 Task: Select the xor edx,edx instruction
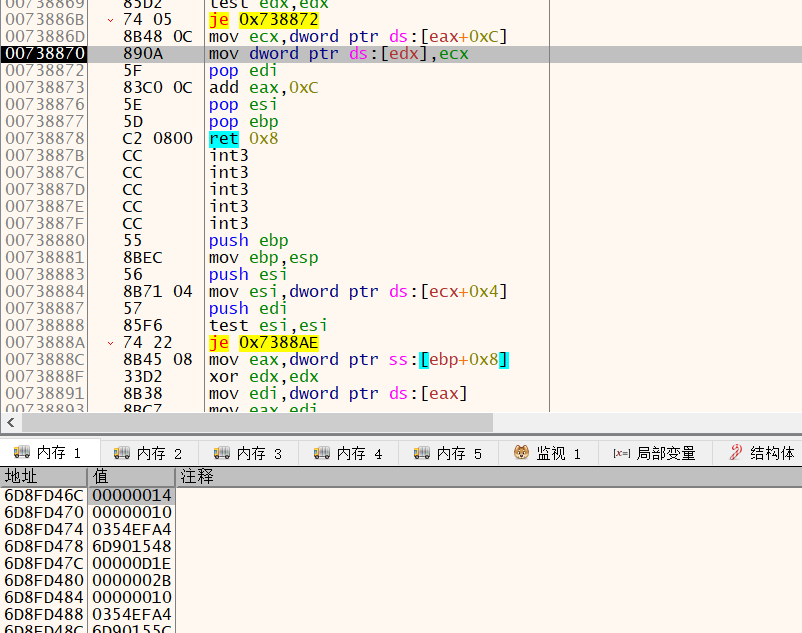tap(263, 377)
